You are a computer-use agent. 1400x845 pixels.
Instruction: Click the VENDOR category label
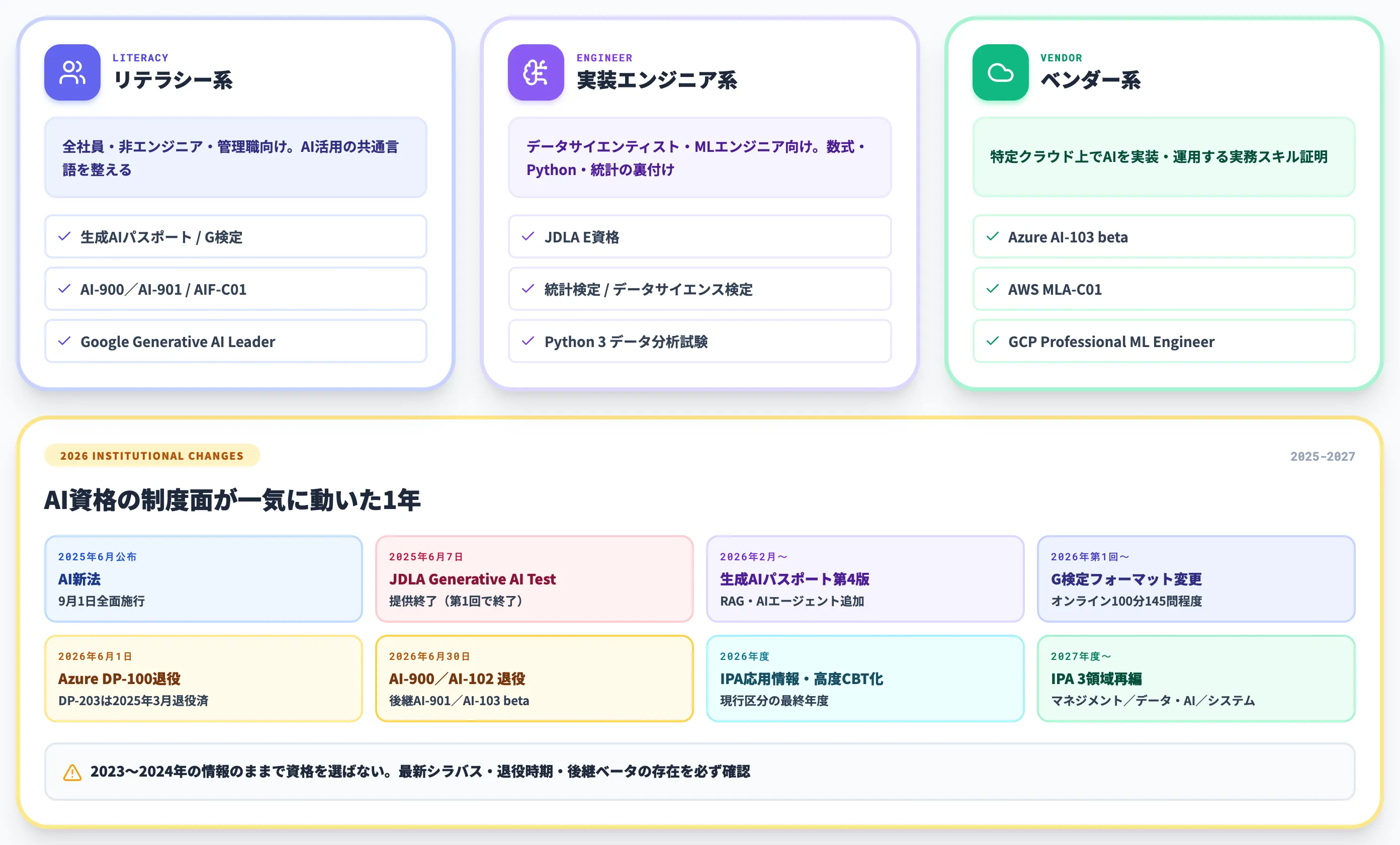[x=1062, y=58]
